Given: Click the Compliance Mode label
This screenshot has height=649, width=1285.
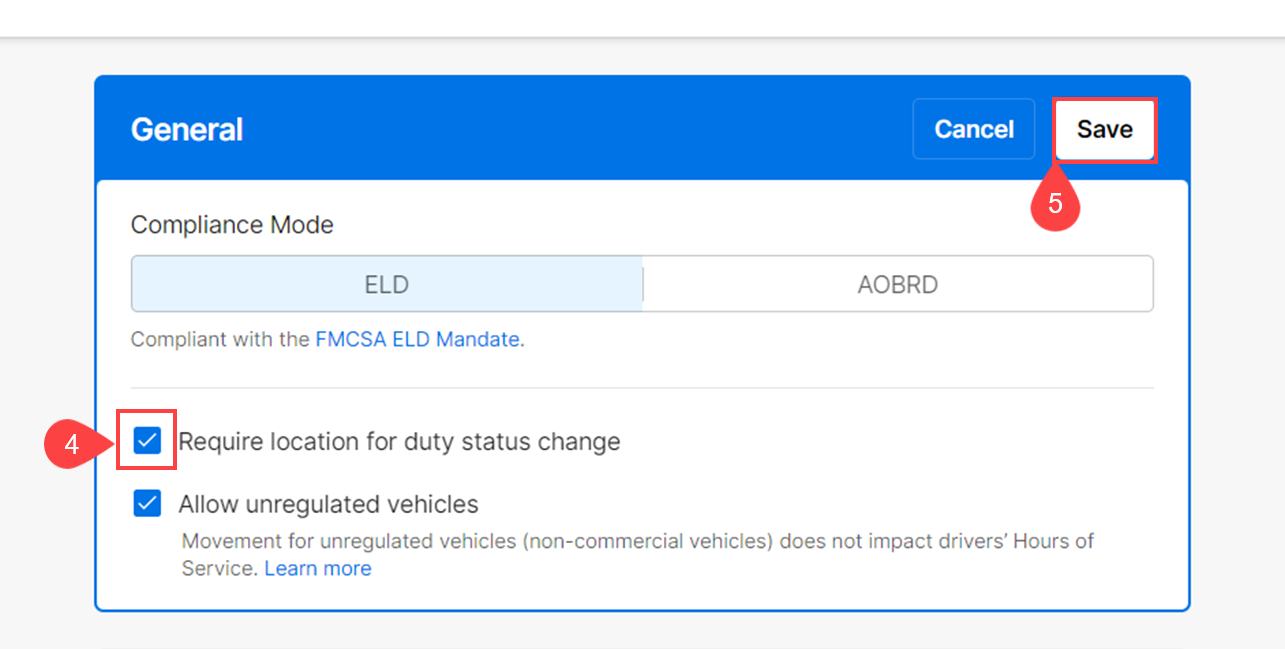Looking at the screenshot, I should 232,225.
